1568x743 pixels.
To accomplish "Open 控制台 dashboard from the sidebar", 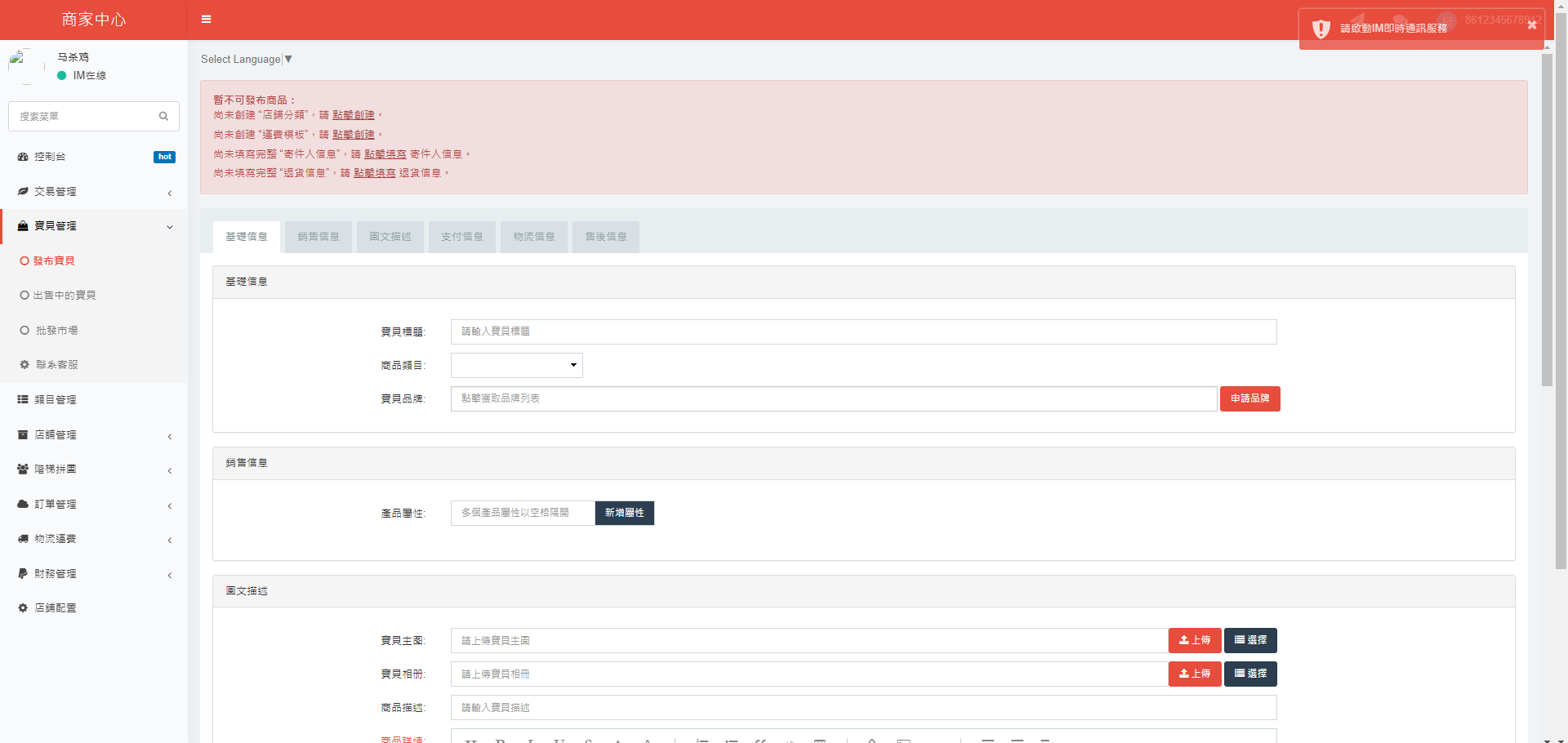I will tap(51, 157).
